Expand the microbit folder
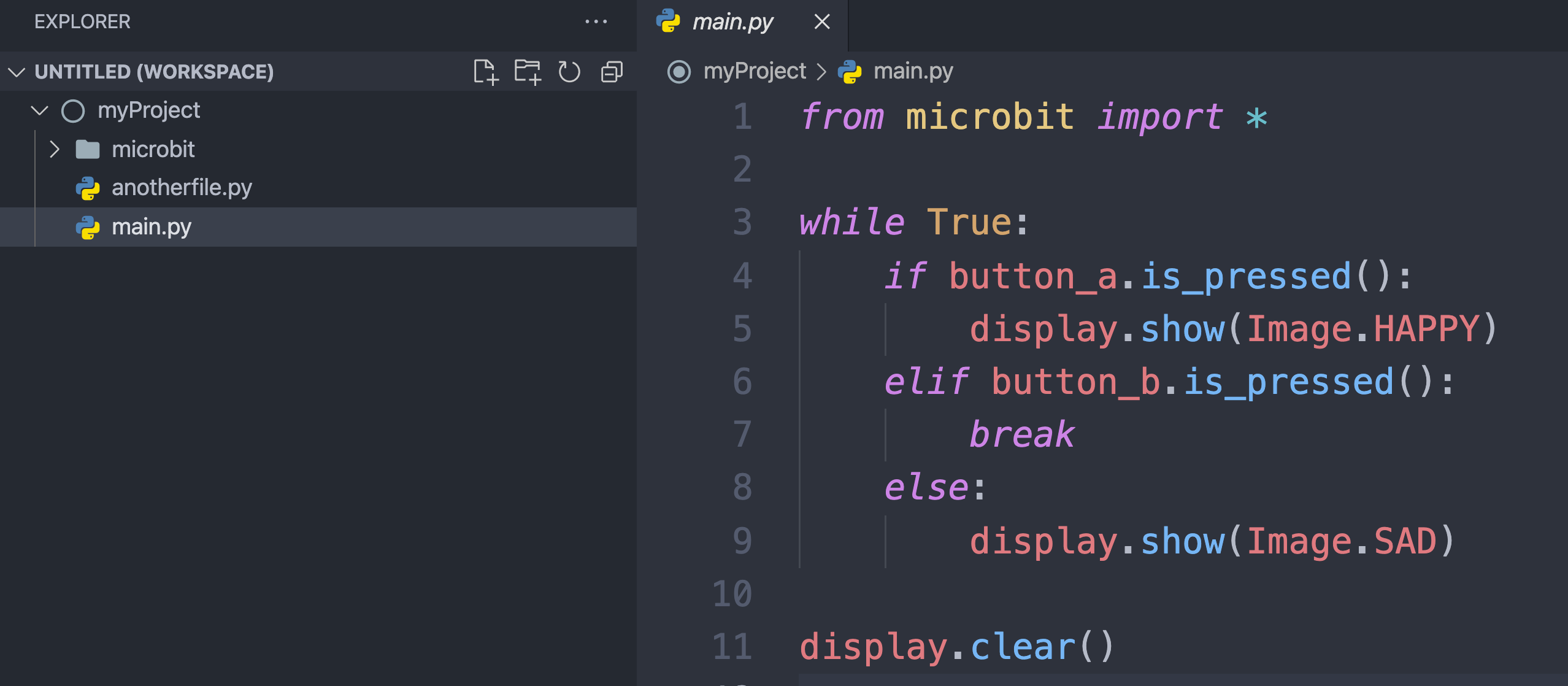Screen dimensions: 1568x686 55,149
